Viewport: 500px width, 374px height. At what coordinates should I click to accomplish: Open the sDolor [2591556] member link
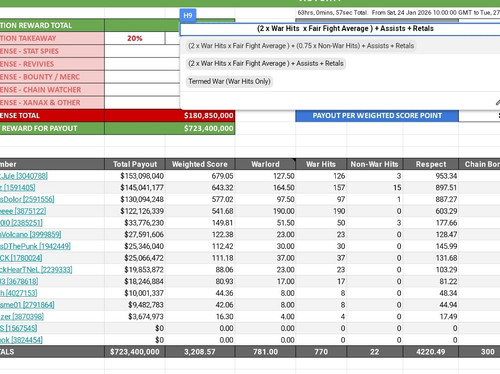(x=27, y=199)
